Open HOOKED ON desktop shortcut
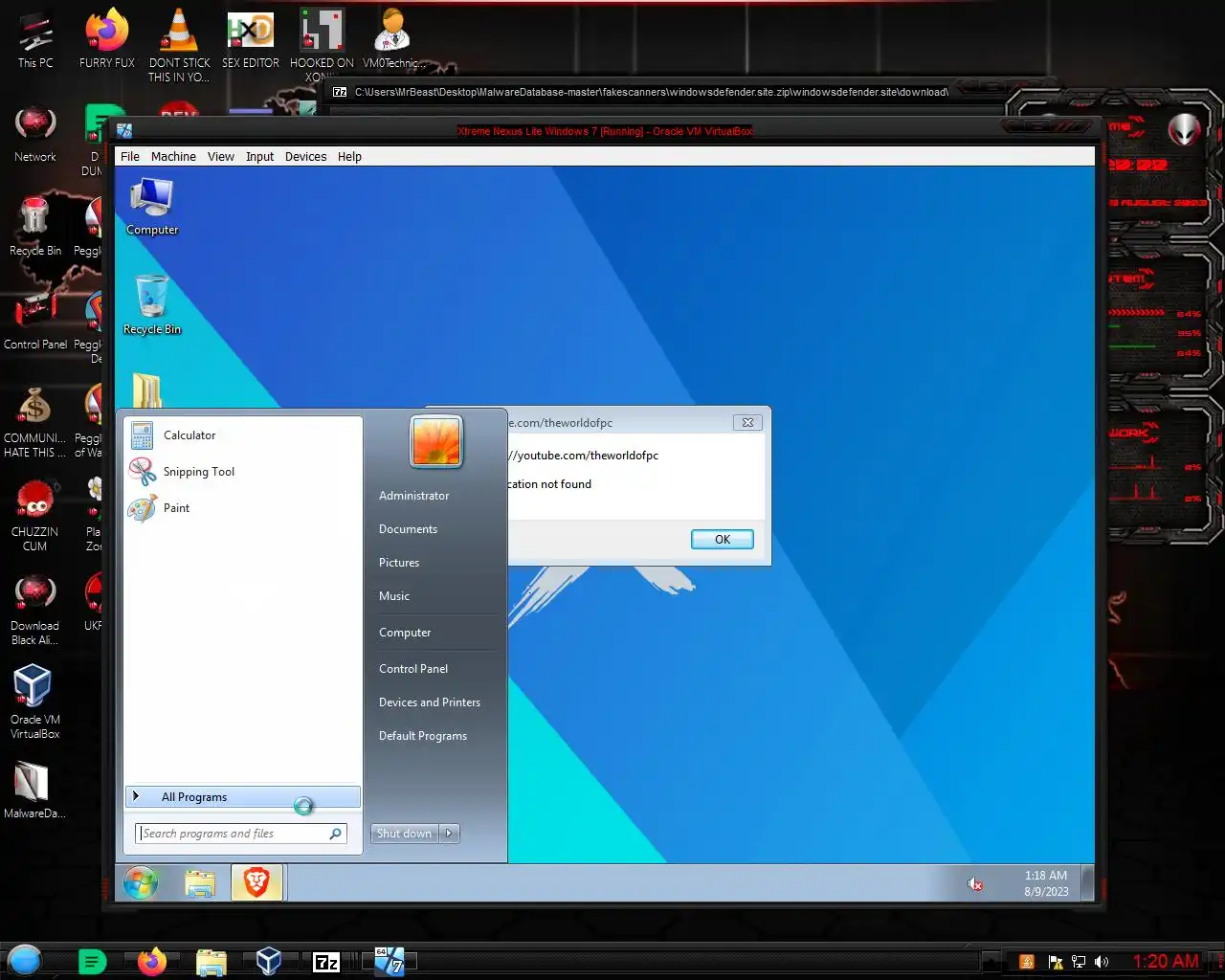 click(x=322, y=43)
